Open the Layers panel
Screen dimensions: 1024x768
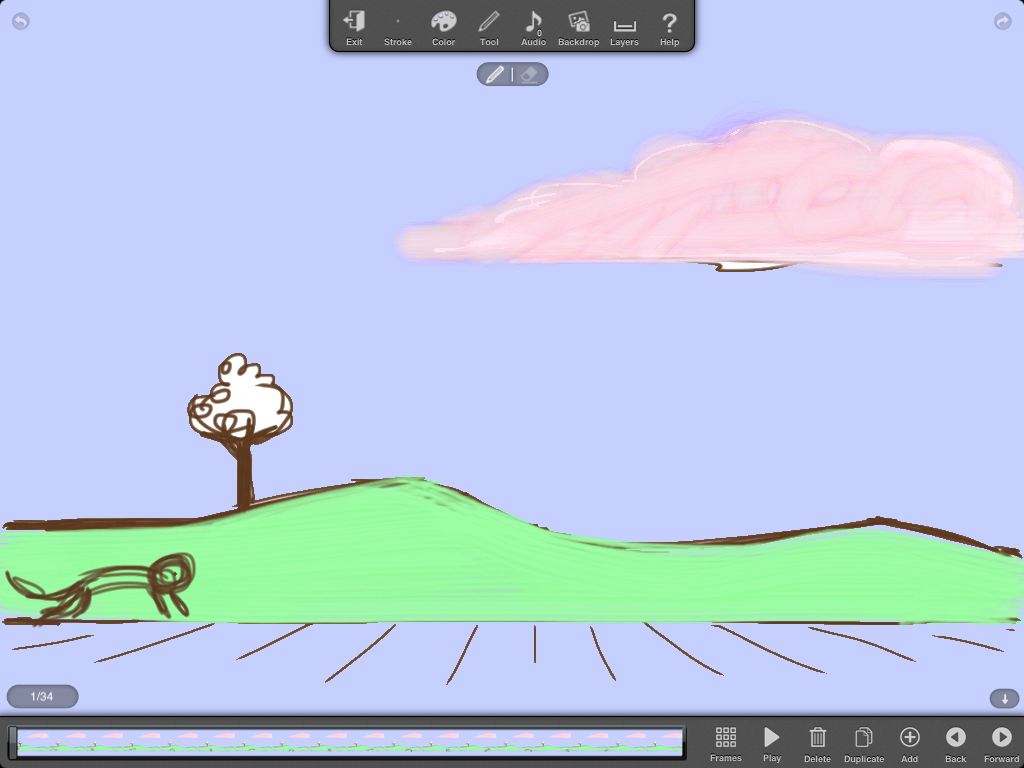[624, 27]
